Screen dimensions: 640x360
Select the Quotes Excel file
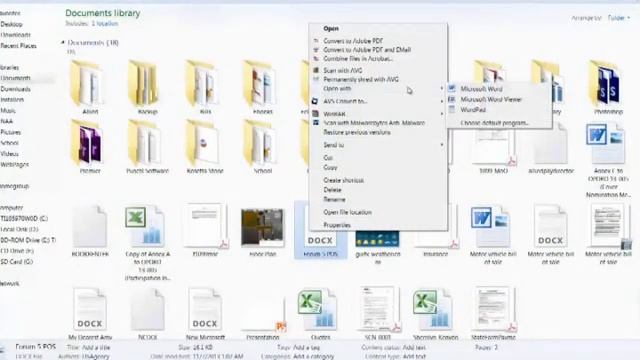pos(320,313)
